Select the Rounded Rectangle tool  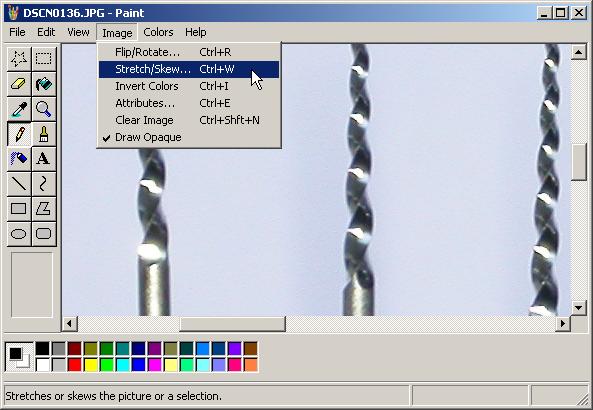click(44, 233)
